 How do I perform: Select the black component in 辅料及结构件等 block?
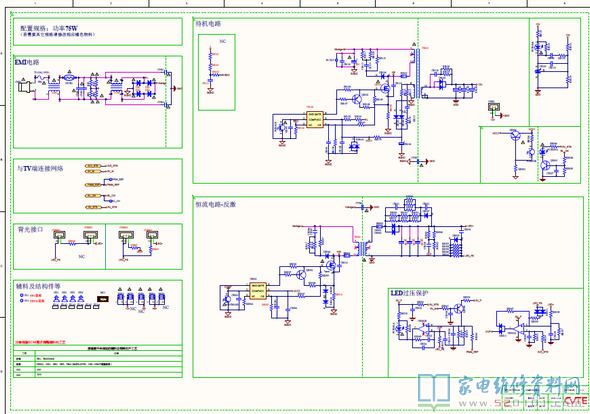[103, 299]
